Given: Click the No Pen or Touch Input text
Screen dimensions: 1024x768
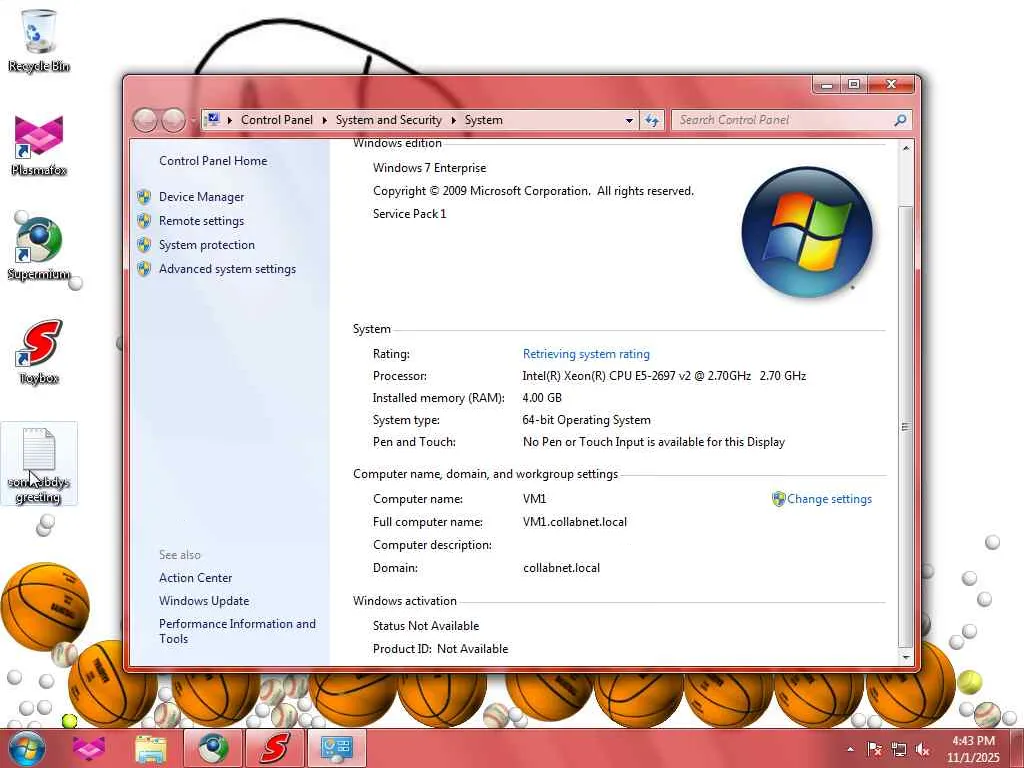Looking at the screenshot, I should pos(654,442).
